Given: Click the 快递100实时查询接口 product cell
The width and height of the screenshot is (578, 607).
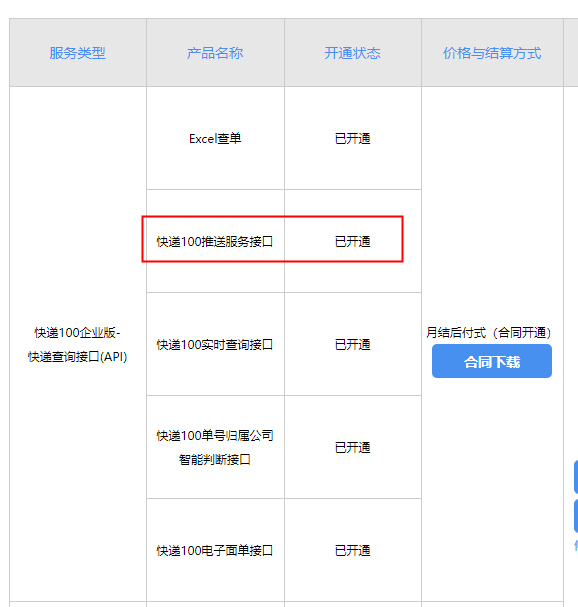Looking at the screenshot, I should pos(215,345).
